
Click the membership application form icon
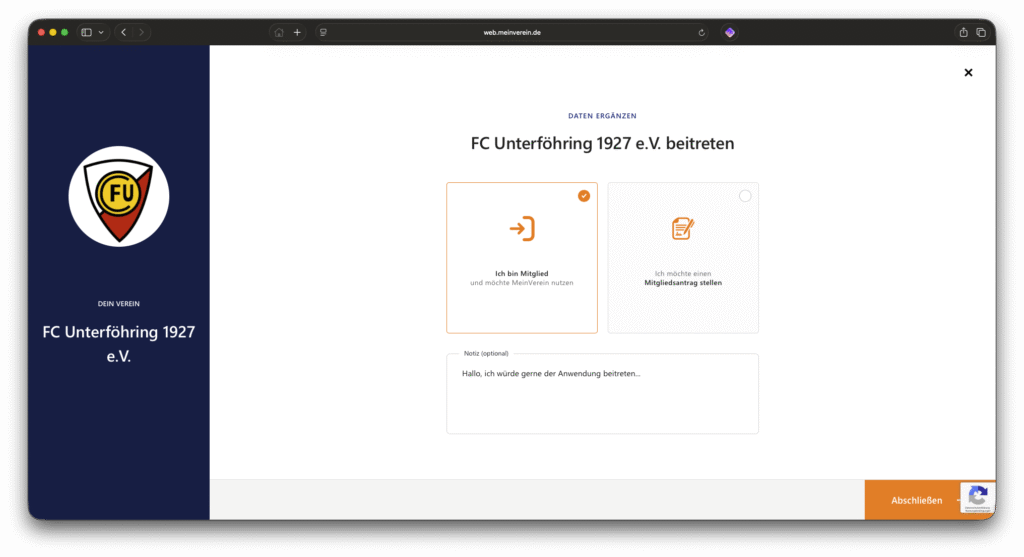[x=682, y=229]
